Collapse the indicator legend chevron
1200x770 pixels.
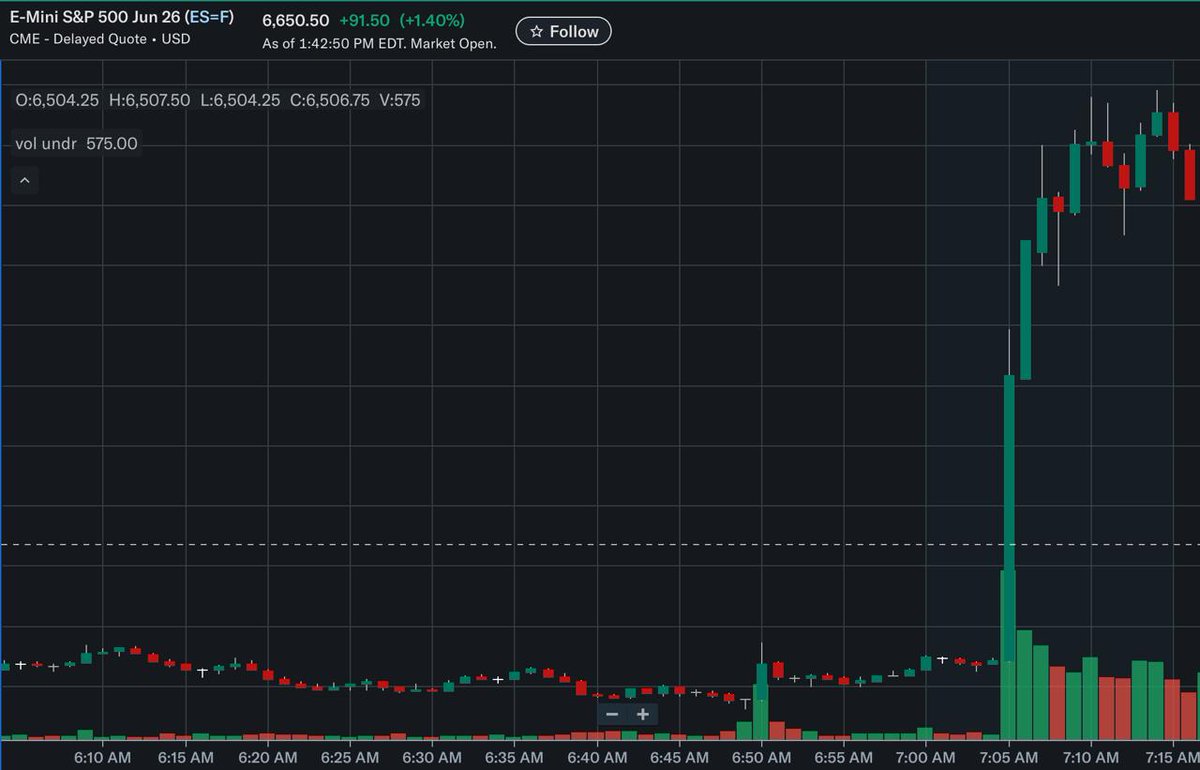25,181
